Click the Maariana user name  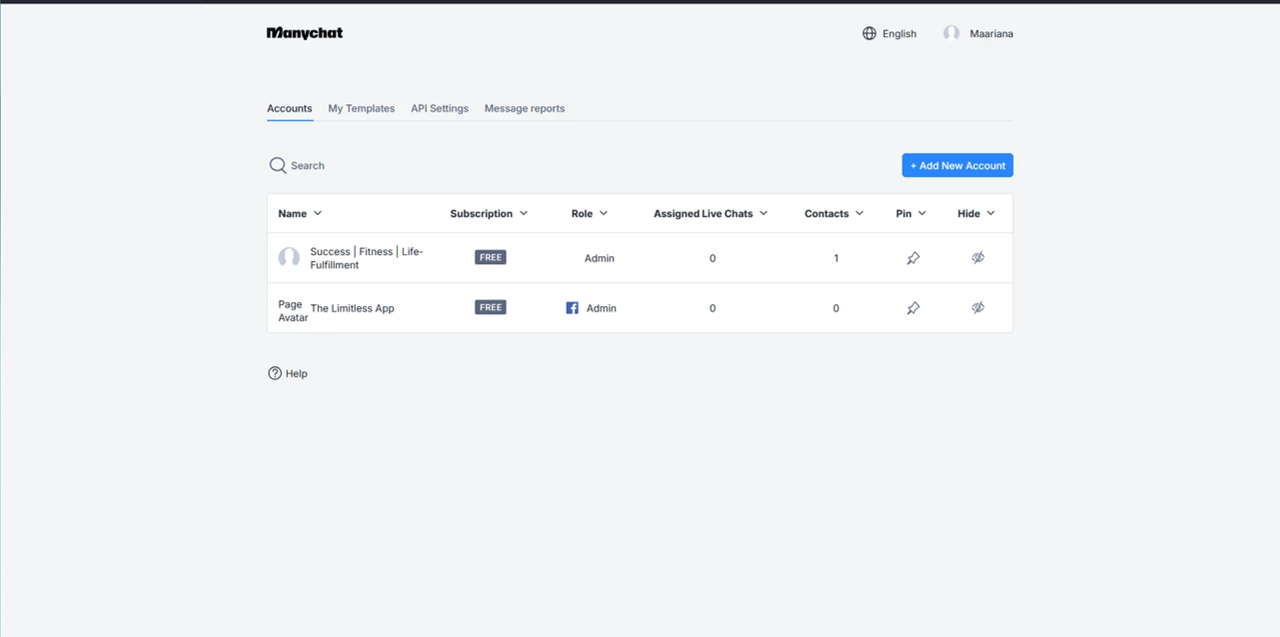click(991, 33)
